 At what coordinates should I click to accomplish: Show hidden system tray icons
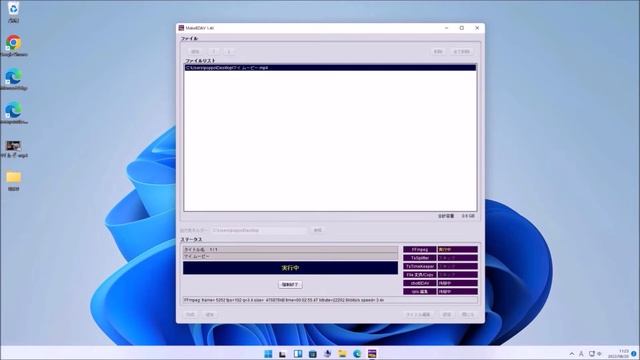pyautogui.click(x=572, y=354)
